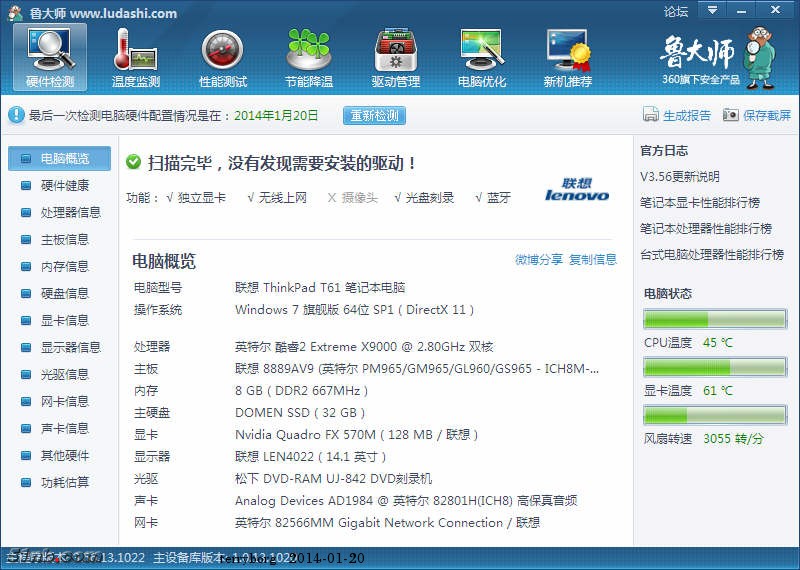Go to 功耗估算 power estimation item
This screenshot has width=800, height=570.
coord(64,482)
